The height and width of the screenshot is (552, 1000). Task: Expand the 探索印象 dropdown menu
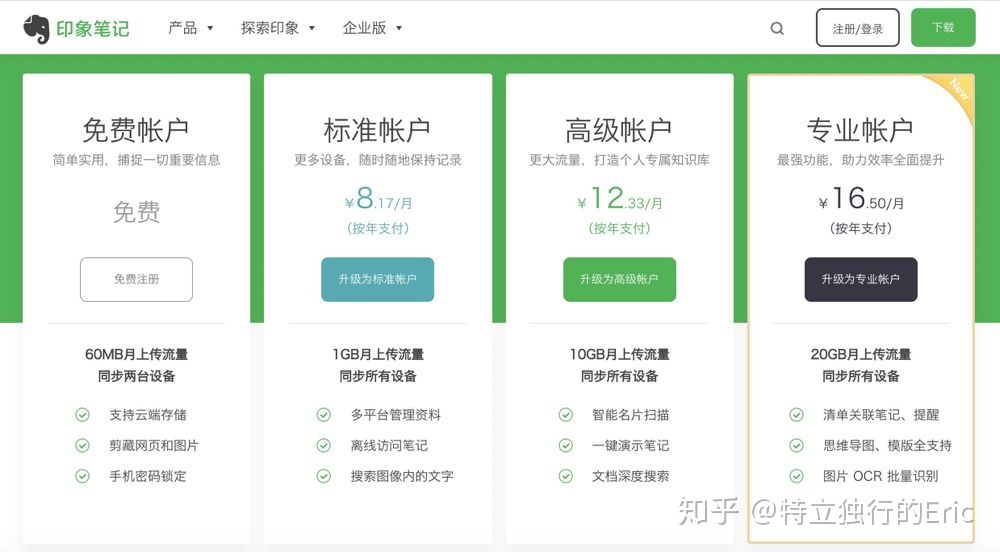point(277,28)
